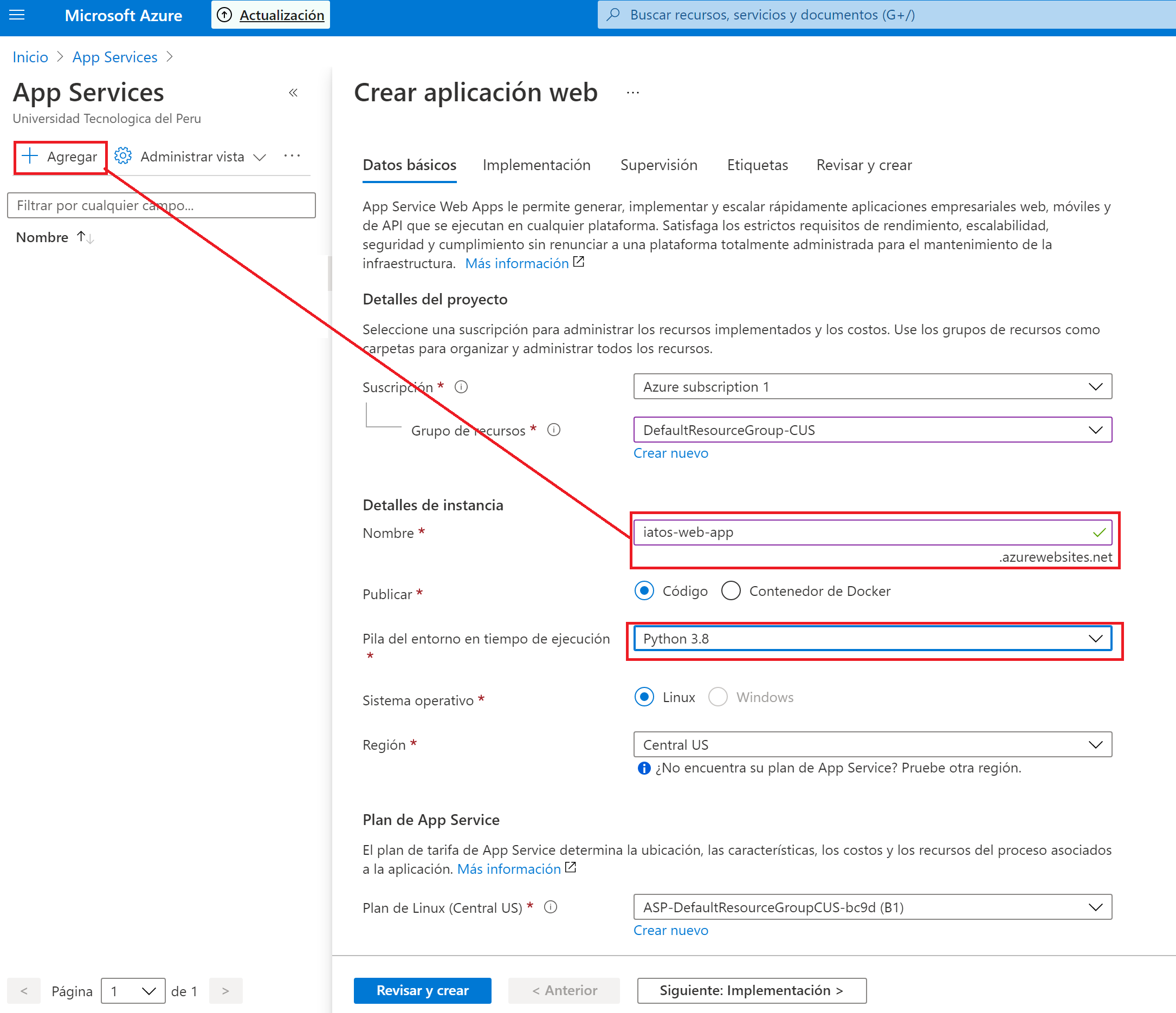Choose Linux as operating system
The width and height of the screenshot is (1176, 1013).
(644, 697)
